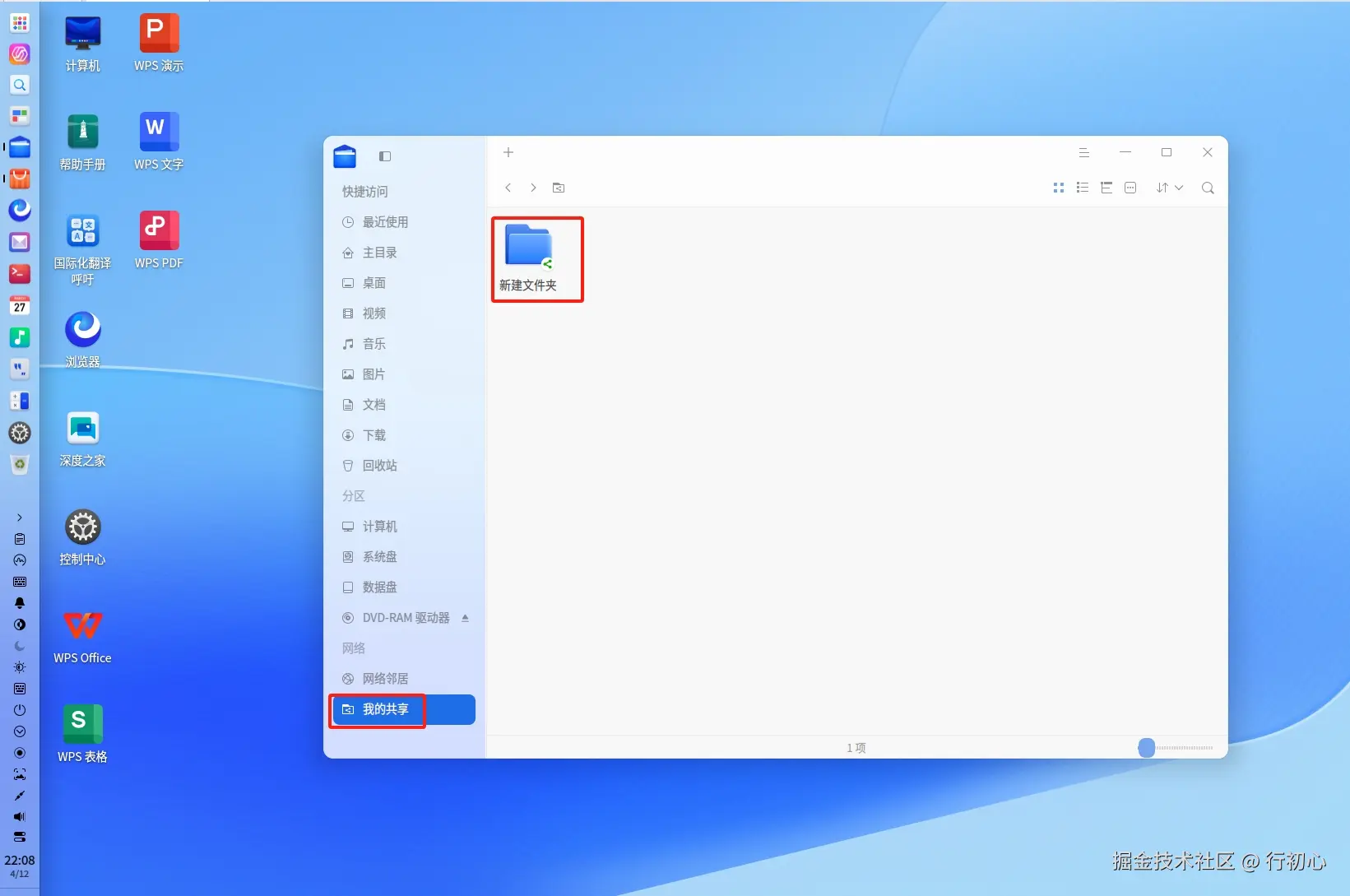This screenshot has width=1350, height=896.
Task: Open the view options button beside tree view
Action: pyautogui.click(x=1130, y=188)
